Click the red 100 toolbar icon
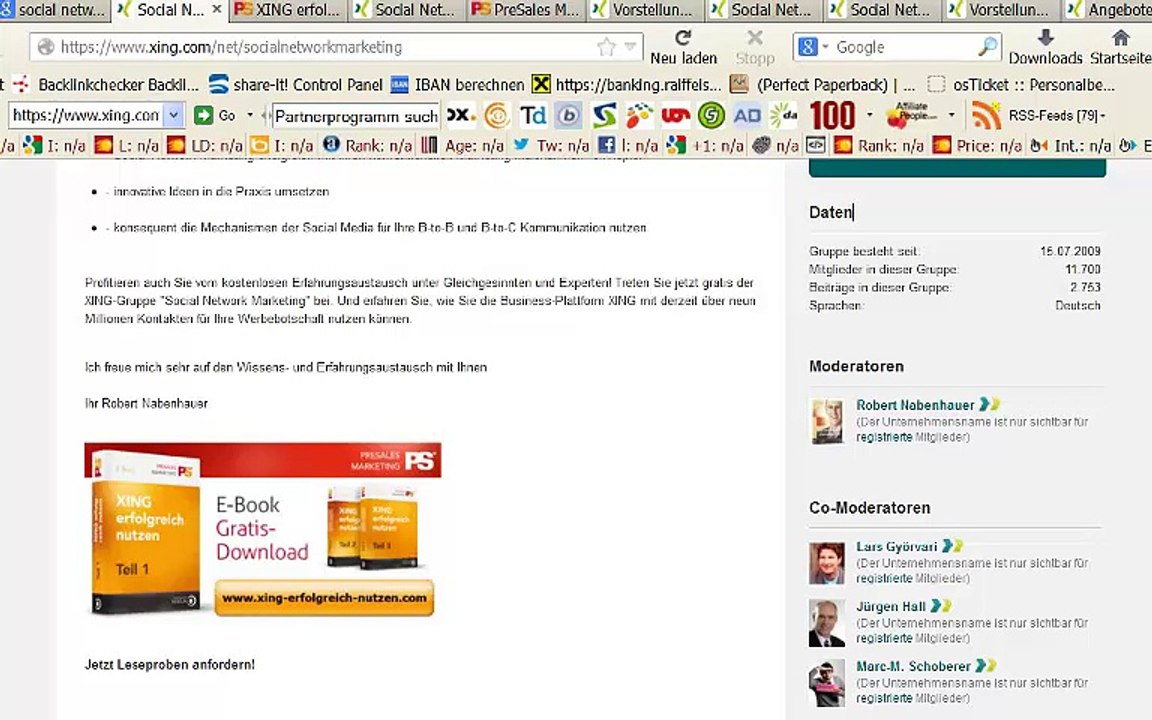The image size is (1152, 720). [832, 115]
